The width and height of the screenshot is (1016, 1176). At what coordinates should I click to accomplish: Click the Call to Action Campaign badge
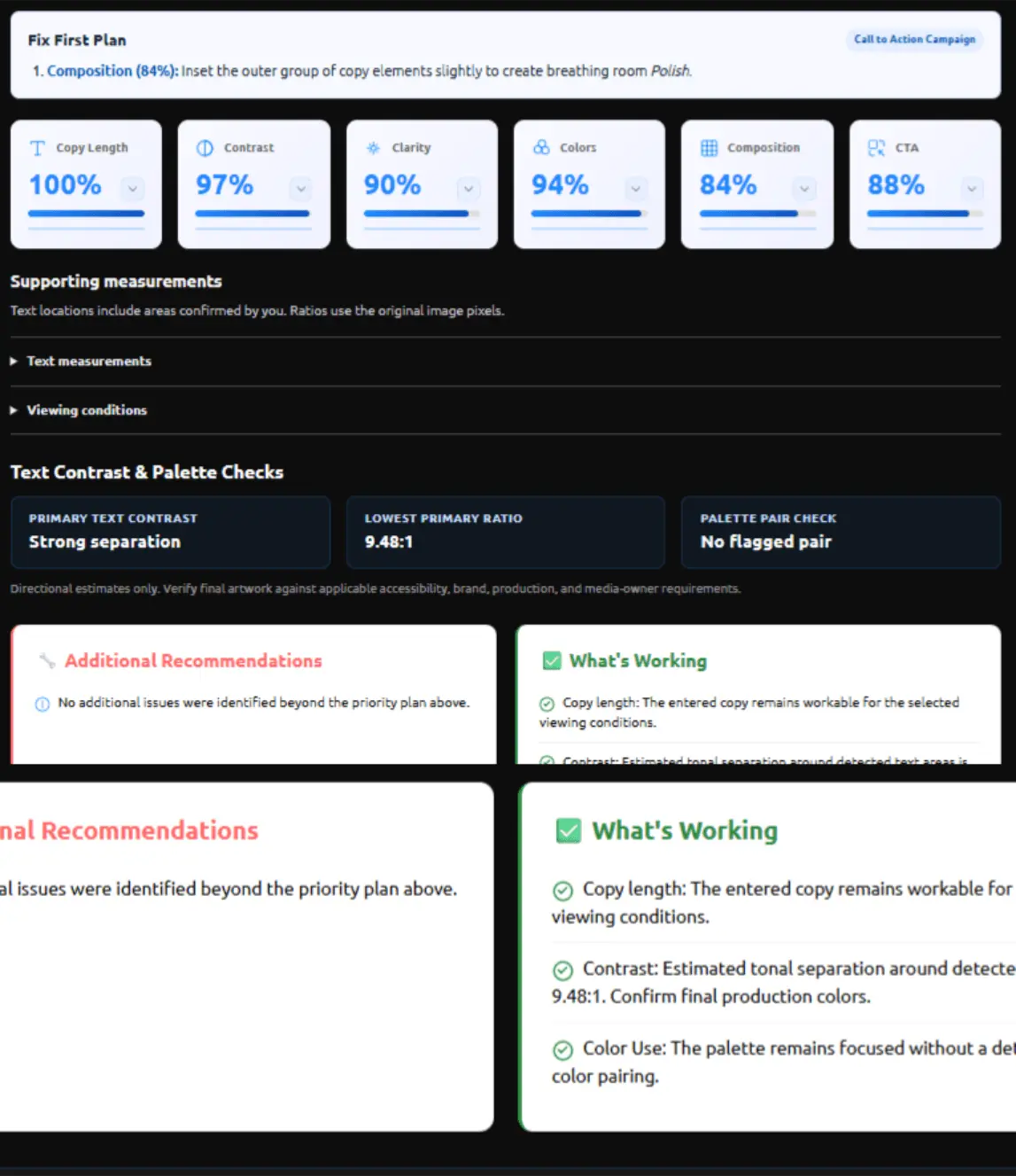(914, 39)
